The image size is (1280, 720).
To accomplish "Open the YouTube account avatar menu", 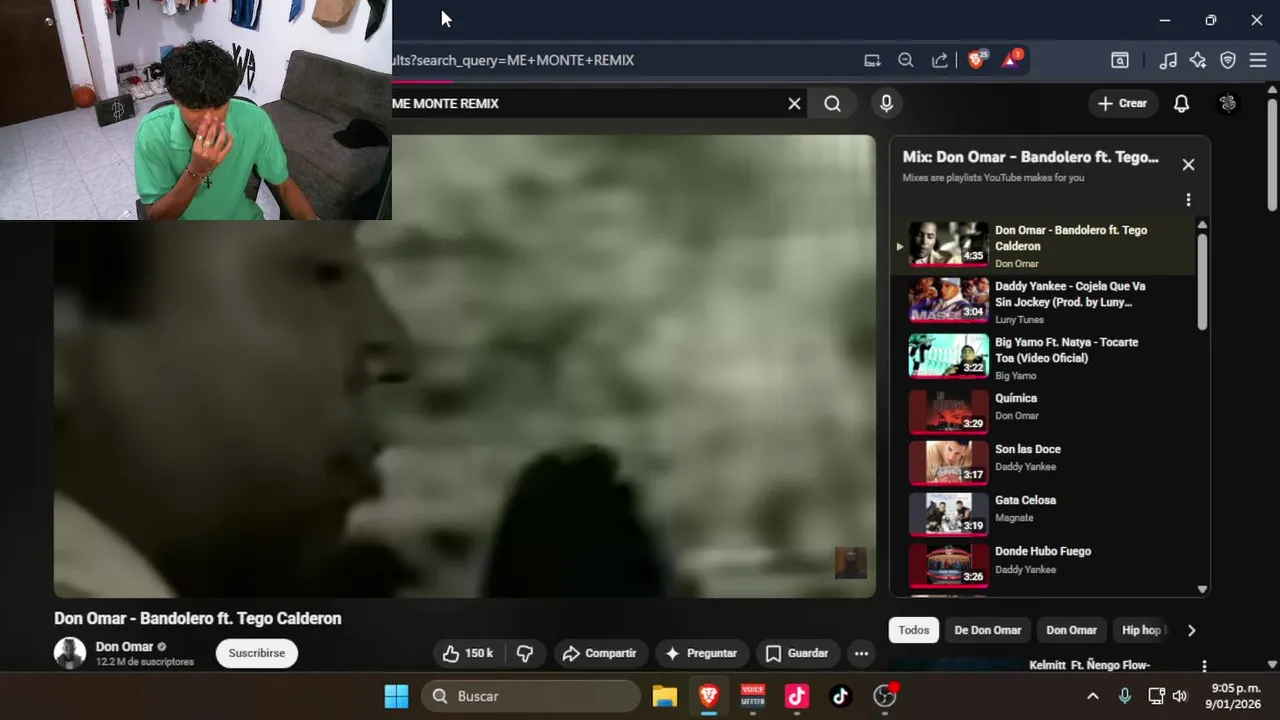I will point(1228,103).
